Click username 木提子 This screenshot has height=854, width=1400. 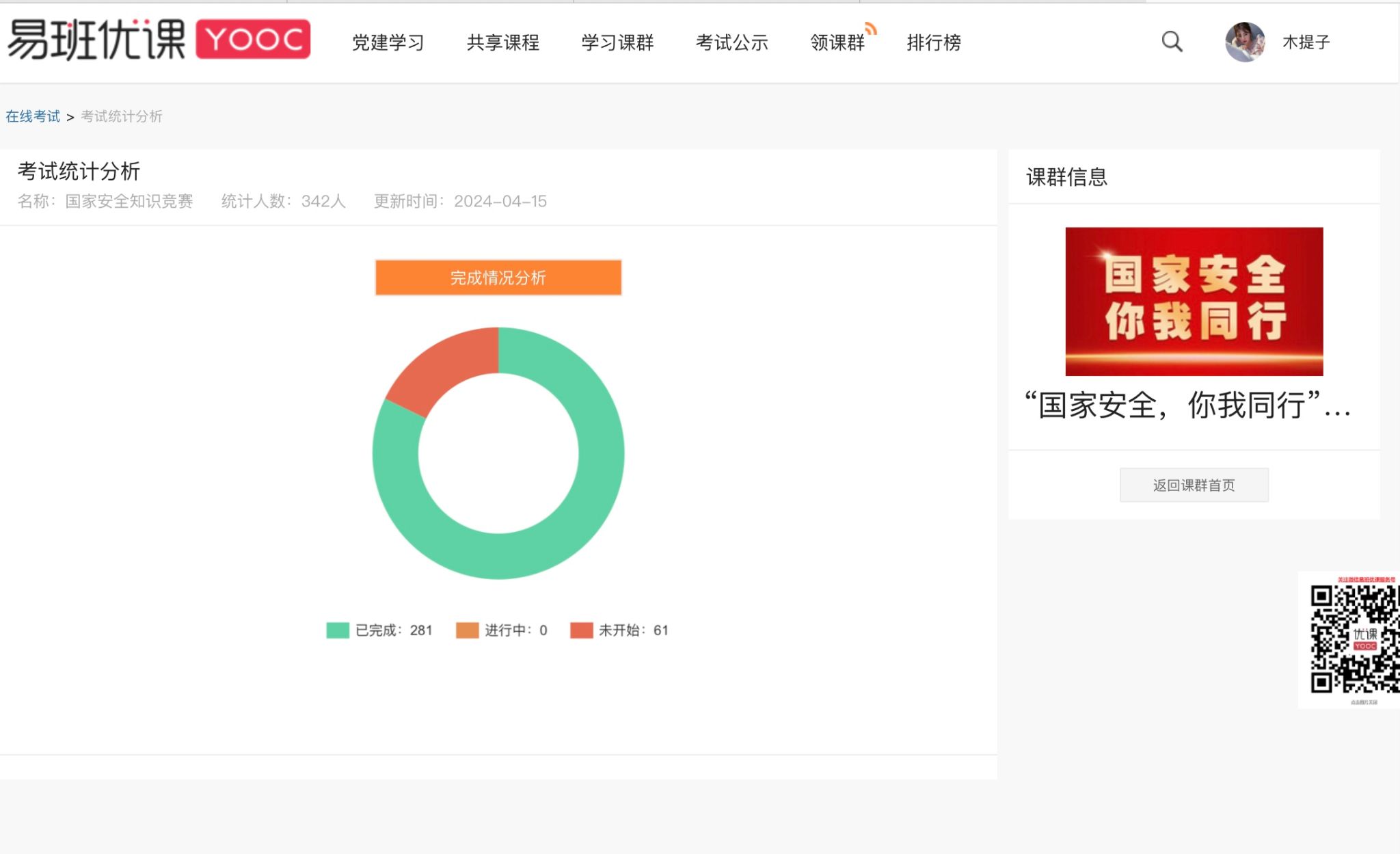(x=1306, y=42)
